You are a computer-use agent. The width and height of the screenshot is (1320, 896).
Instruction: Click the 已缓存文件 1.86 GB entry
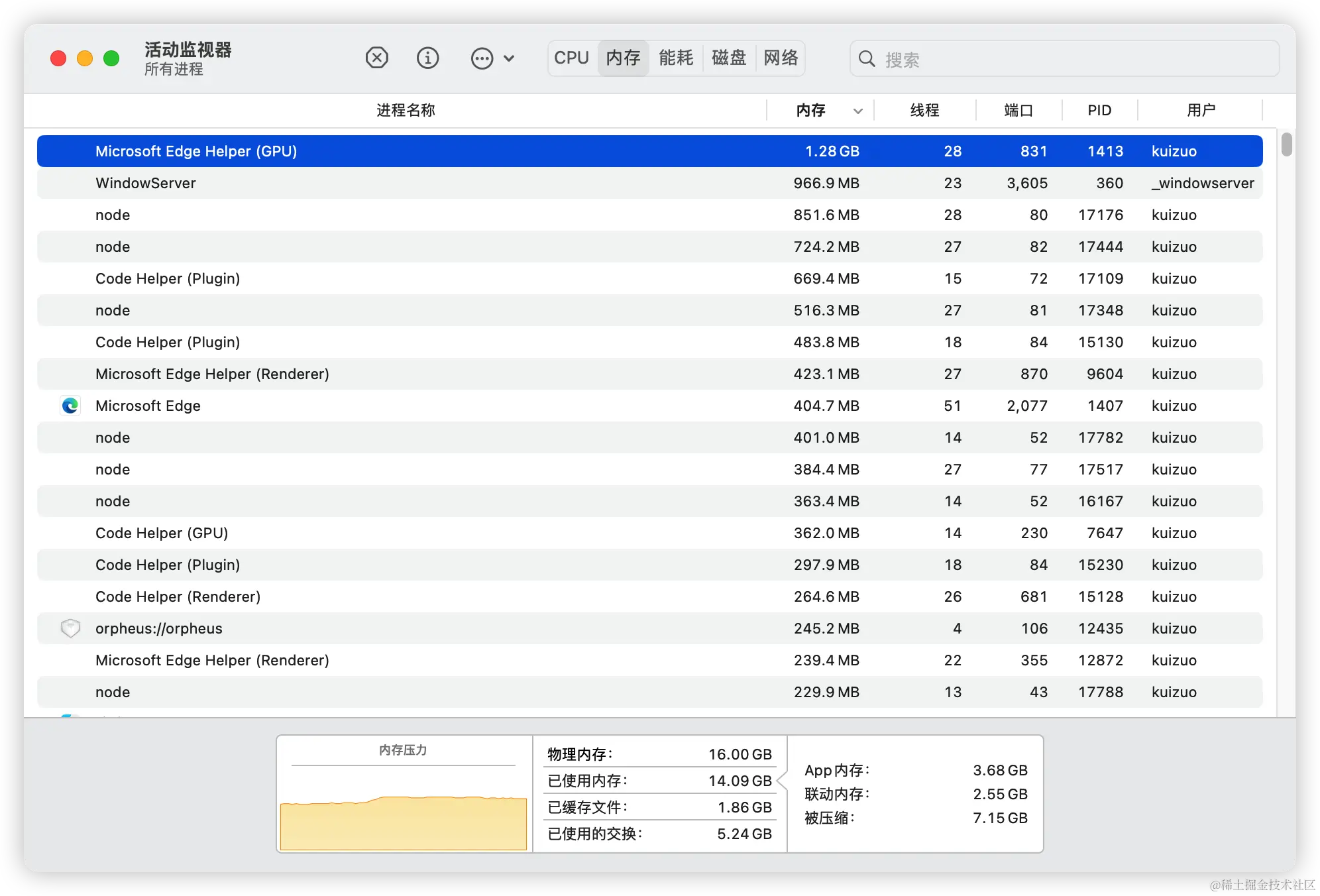(659, 807)
